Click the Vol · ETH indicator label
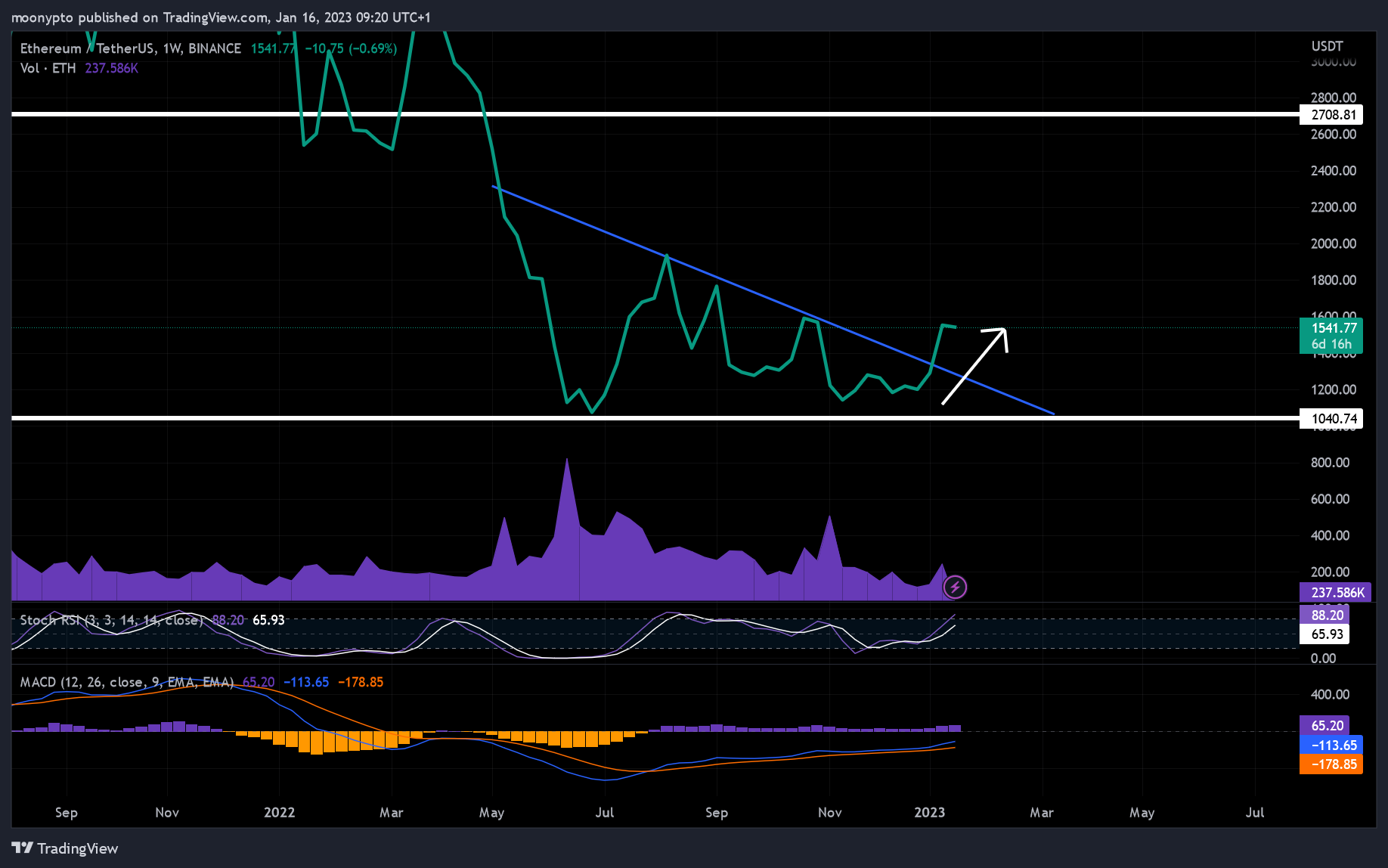 [x=48, y=68]
